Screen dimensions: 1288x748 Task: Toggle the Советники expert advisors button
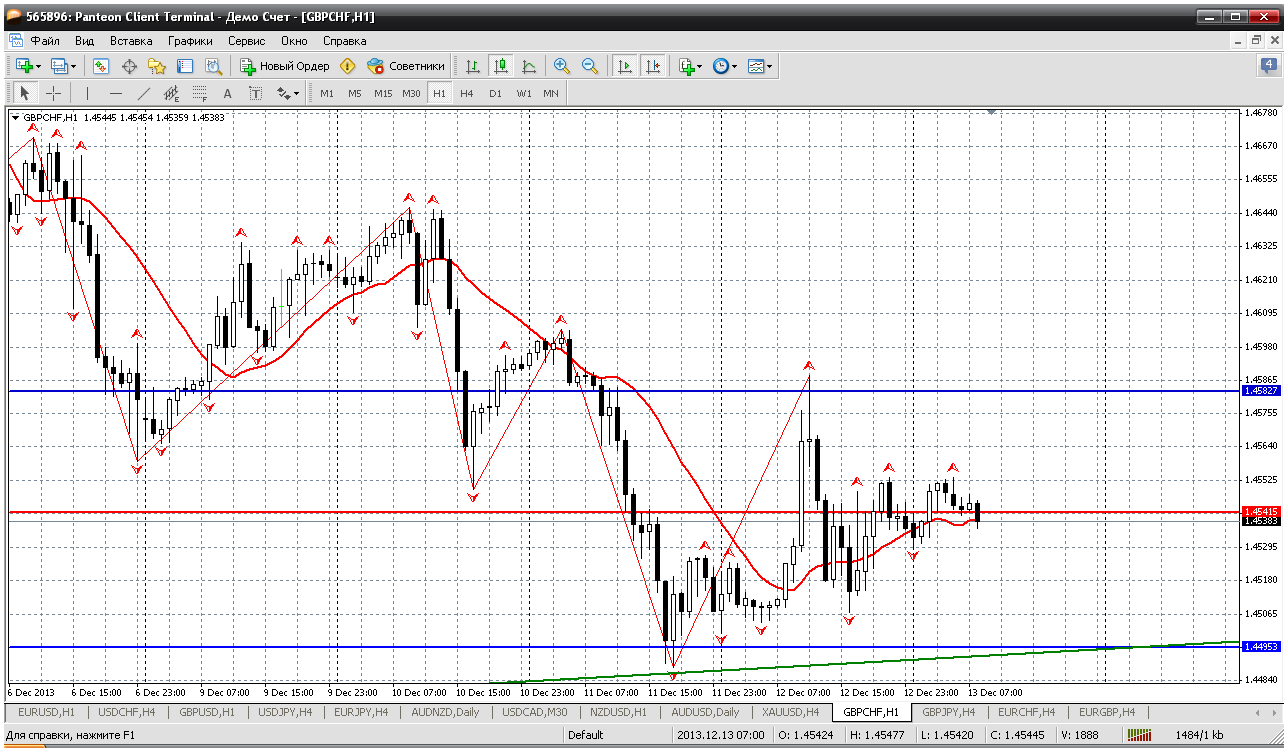406,66
